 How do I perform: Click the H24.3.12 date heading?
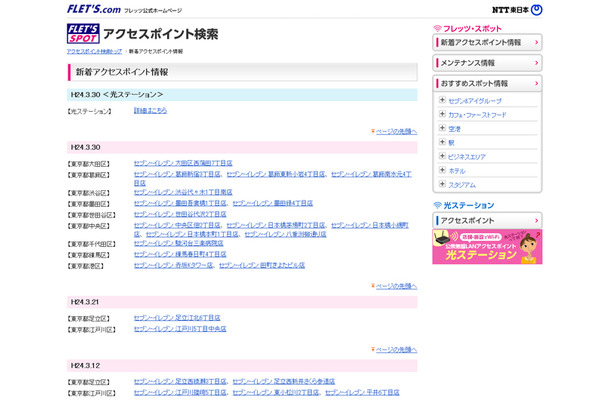(85, 366)
